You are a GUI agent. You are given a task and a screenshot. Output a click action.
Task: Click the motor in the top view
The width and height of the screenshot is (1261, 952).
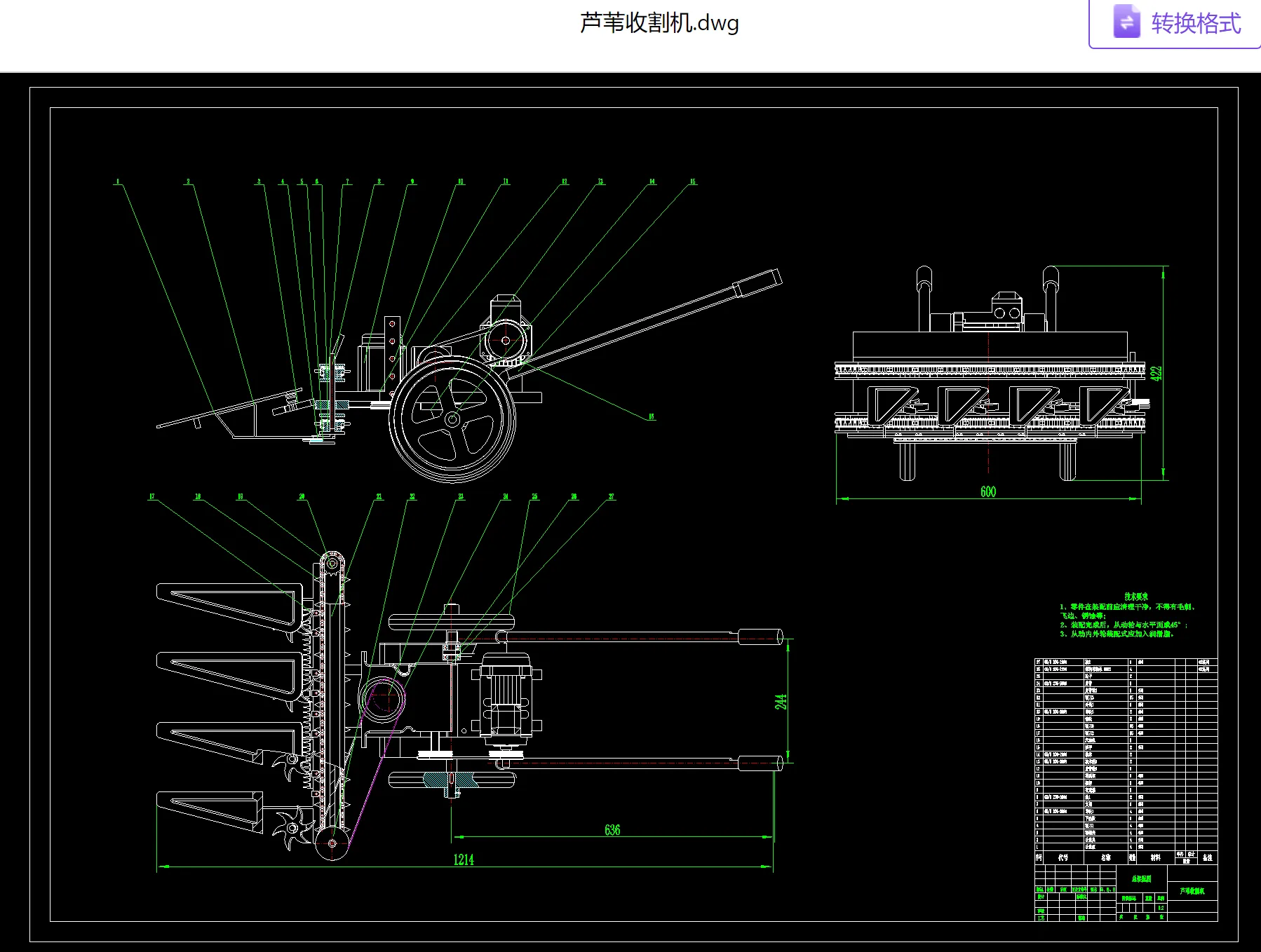[505, 700]
